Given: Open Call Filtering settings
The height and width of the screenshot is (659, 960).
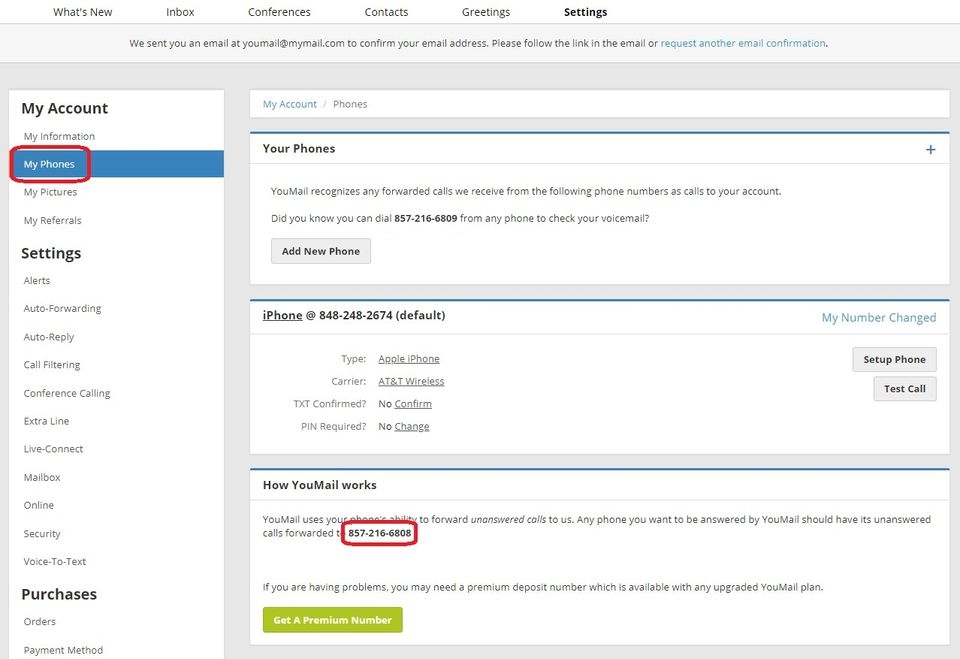Looking at the screenshot, I should [x=51, y=365].
